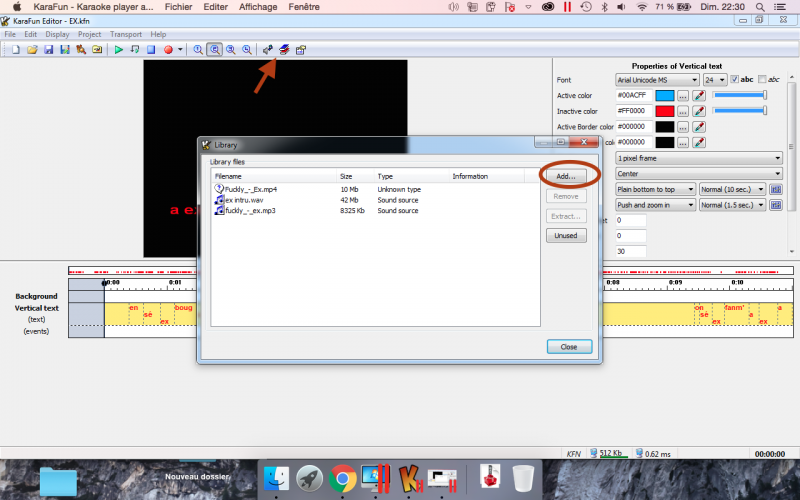The height and width of the screenshot is (500, 800).
Task: Open the macOS Fichier menu
Action: [x=179, y=7]
